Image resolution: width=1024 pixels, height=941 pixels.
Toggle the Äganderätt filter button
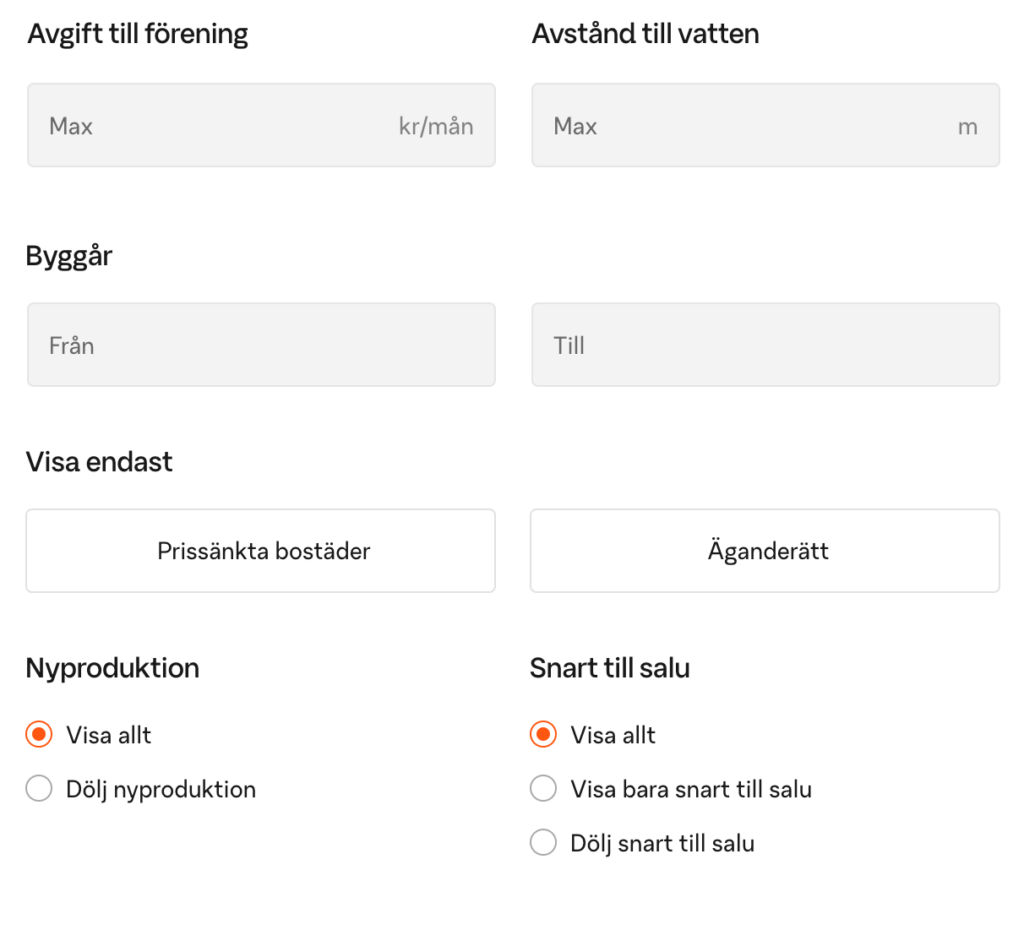tap(765, 551)
